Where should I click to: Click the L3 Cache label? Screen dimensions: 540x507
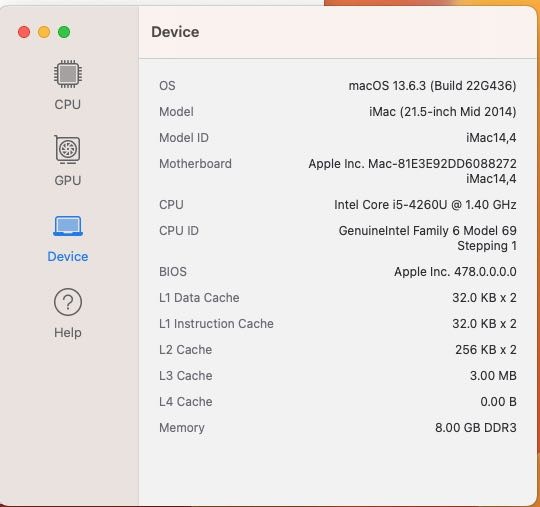pos(185,376)
